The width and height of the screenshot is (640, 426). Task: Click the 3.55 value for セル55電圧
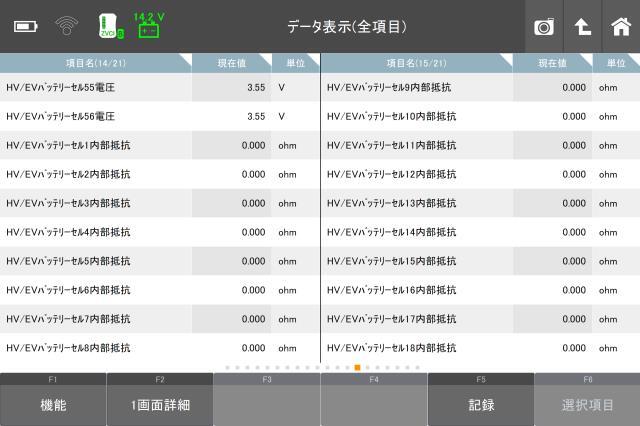[256, 87]
